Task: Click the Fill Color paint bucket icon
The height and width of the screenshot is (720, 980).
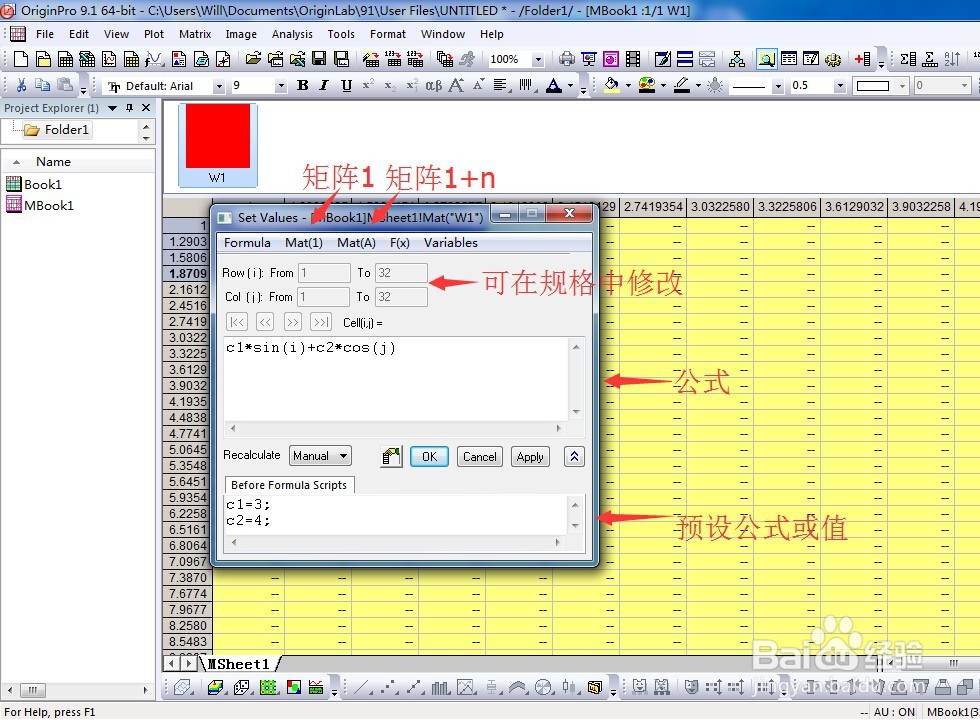Action: [612, 86]
